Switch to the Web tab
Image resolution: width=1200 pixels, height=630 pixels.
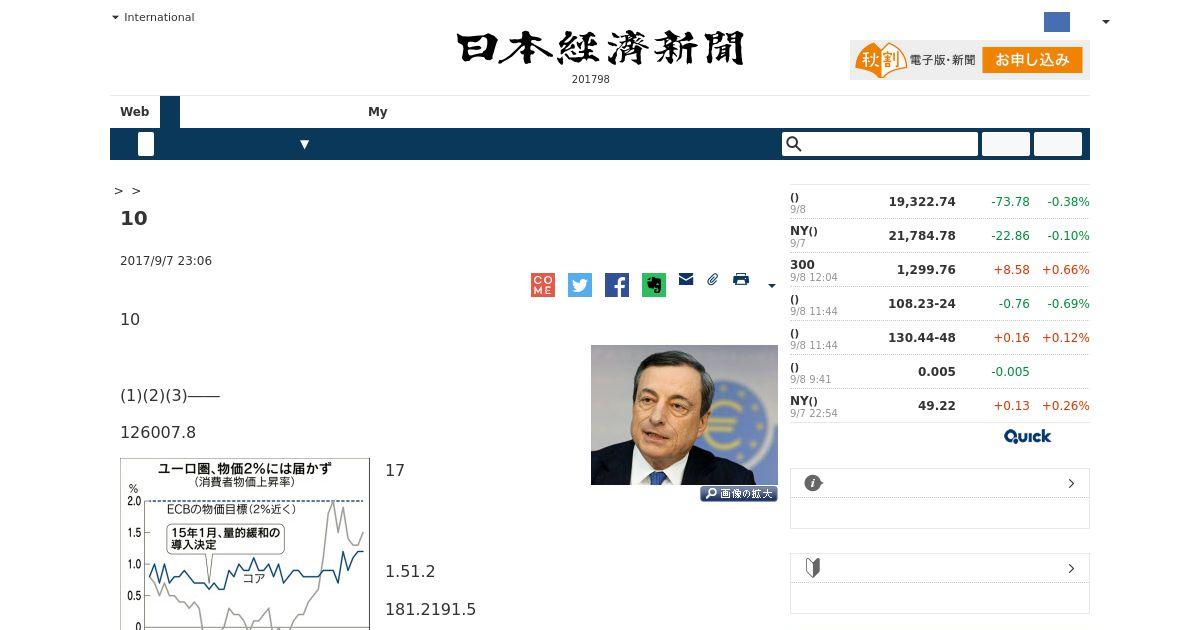(135, 112)
